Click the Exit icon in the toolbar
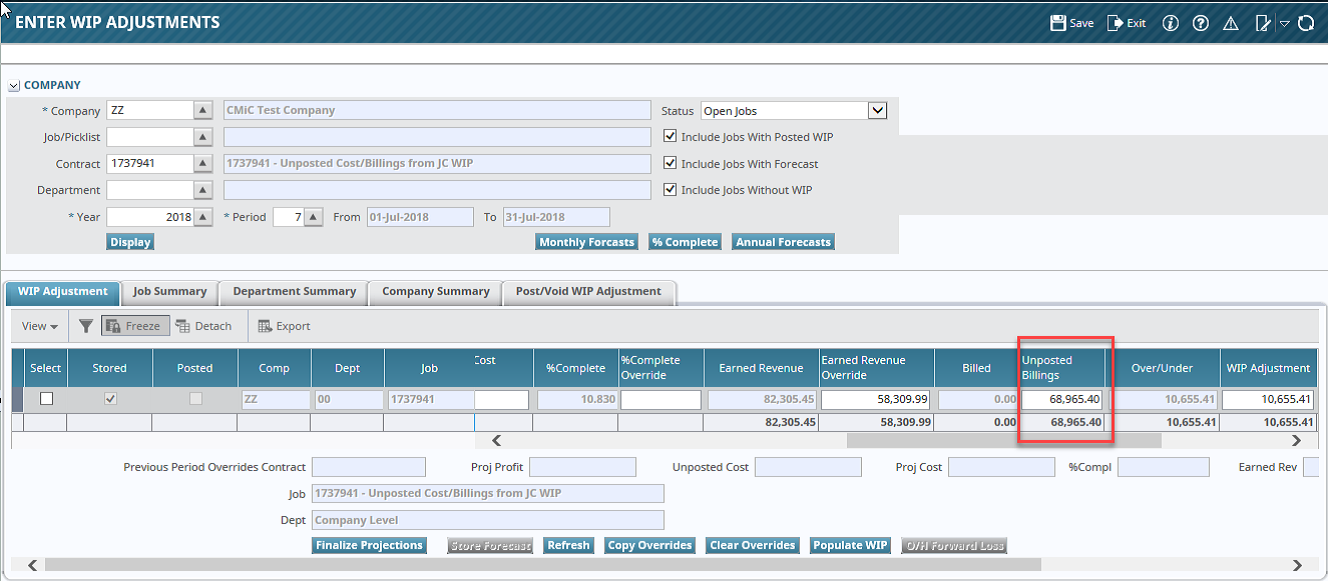The width and height of the screenshot is (1328, 581). pyautogui.click(x=1126, y=22)
